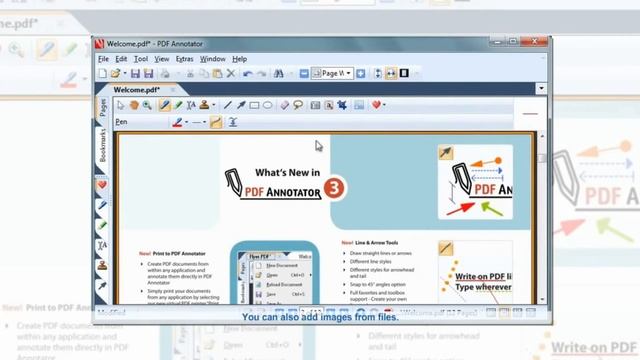Undo the last action with the blue arrow
640x360 pixels.
[x=248, y=73]
